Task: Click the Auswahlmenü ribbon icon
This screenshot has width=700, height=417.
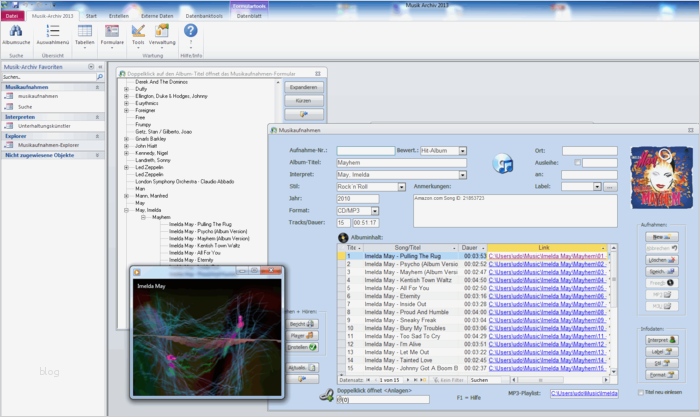Action: pos(52,32)
